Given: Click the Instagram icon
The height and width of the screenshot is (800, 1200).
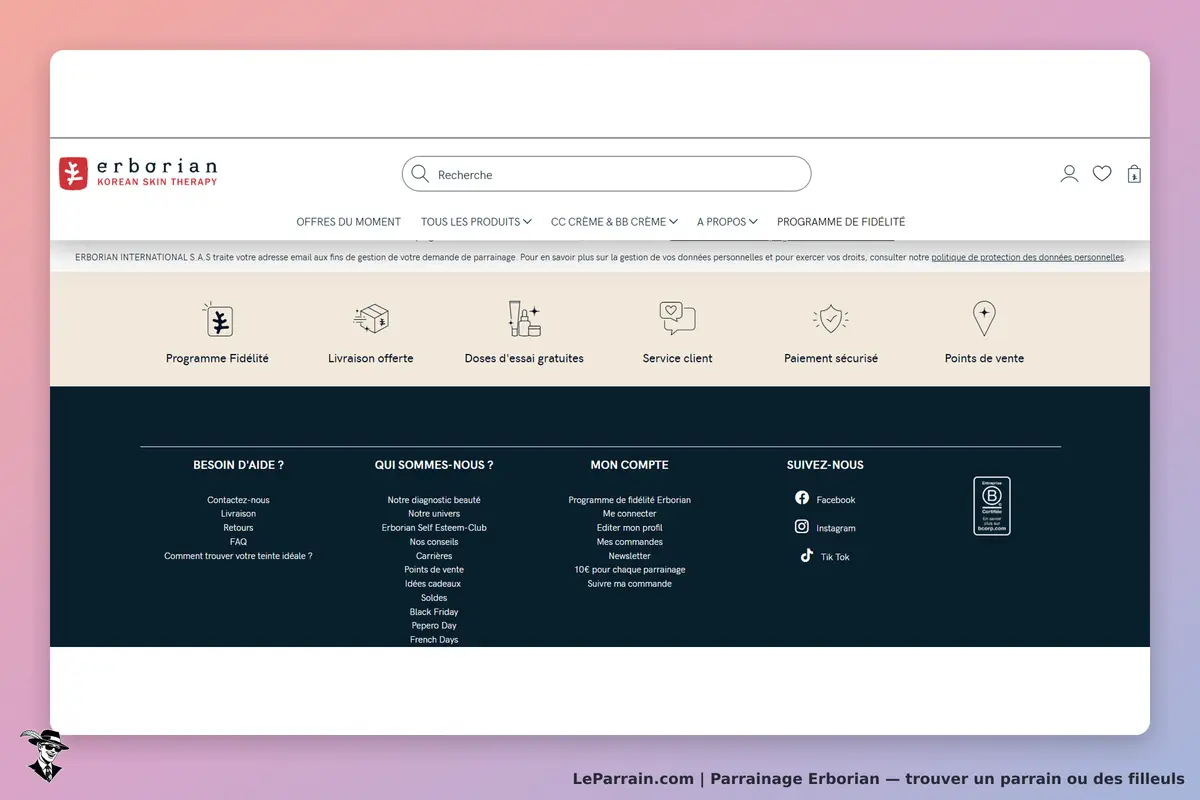Looking at the screenshot, I should [x=802, y=526].
